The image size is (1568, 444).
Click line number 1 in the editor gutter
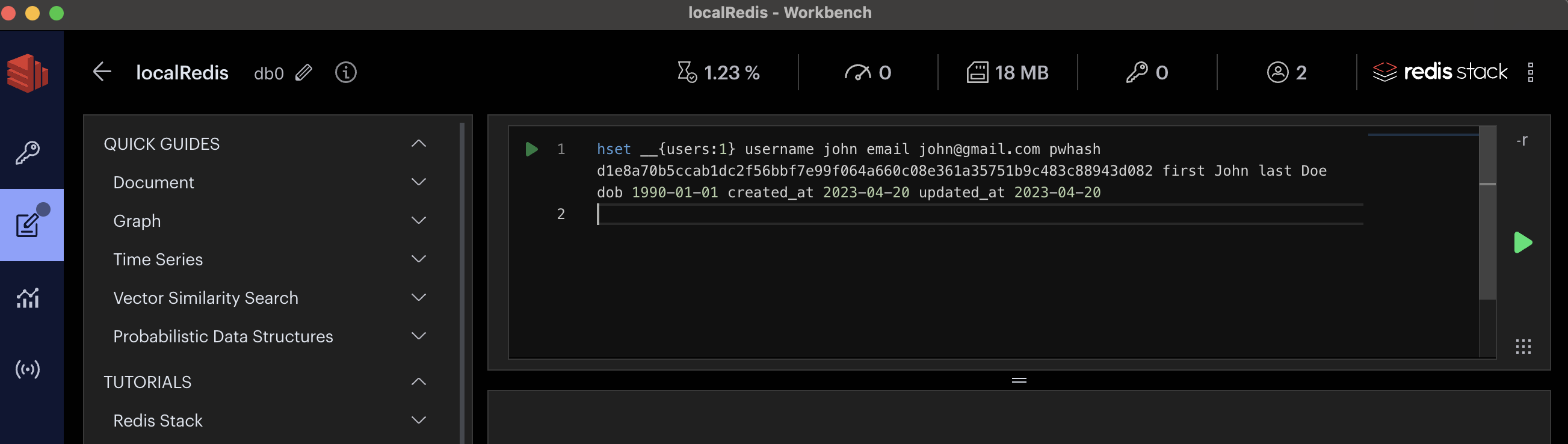pos(561,149)
